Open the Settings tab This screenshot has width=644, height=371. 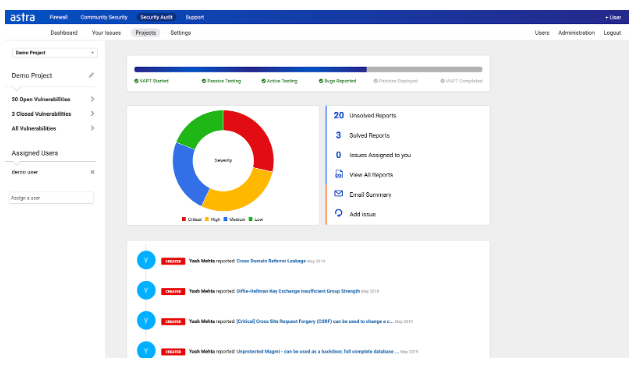(181, 33)
